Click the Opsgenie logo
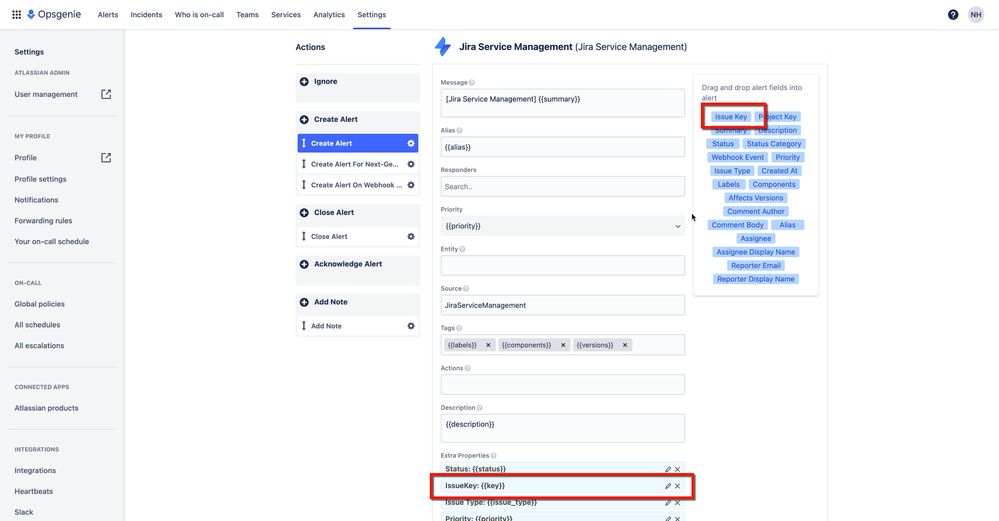Screen dimensions: 999x521 54,15
